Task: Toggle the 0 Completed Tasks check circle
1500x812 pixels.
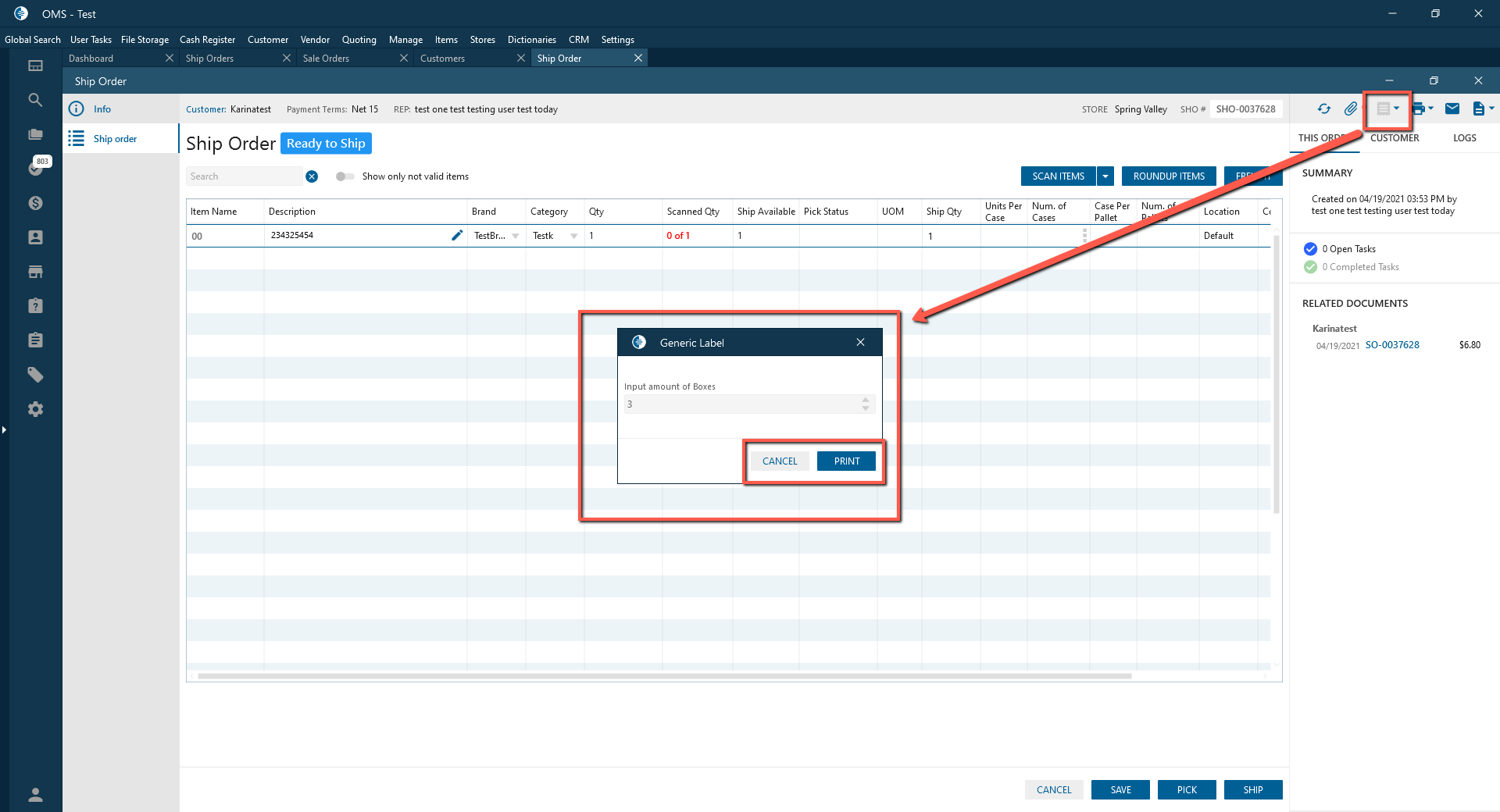Action: pos(1310,267)
